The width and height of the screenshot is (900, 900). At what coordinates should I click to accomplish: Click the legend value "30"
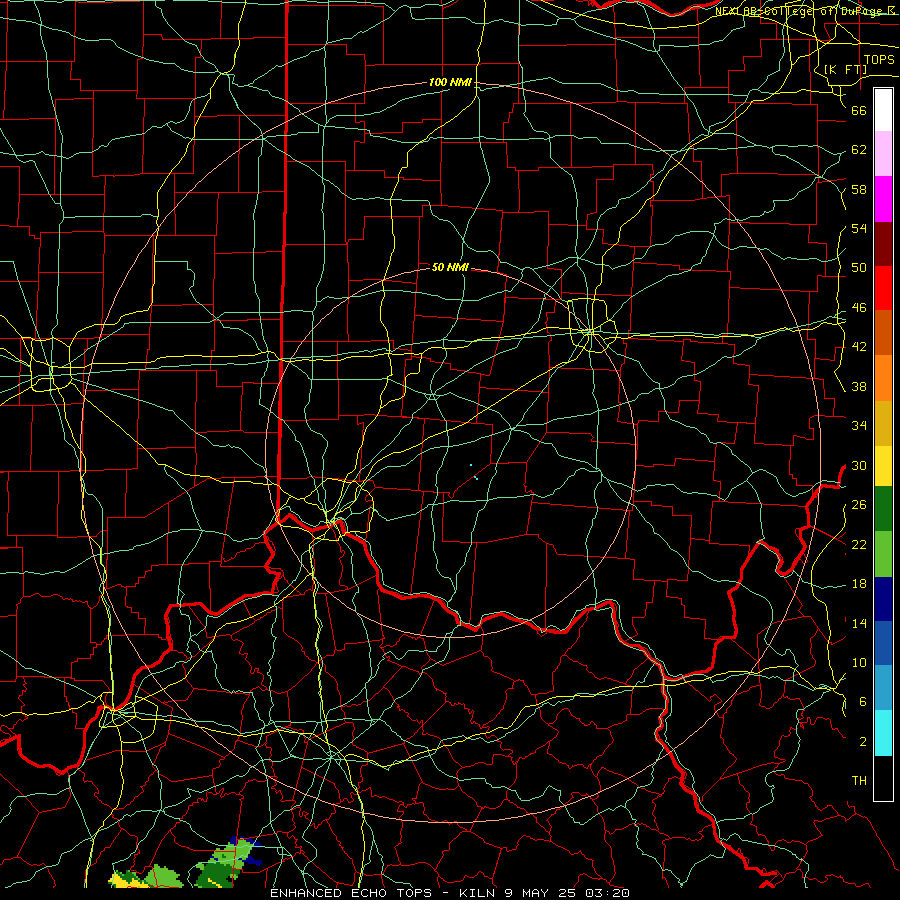click(859, 465)
